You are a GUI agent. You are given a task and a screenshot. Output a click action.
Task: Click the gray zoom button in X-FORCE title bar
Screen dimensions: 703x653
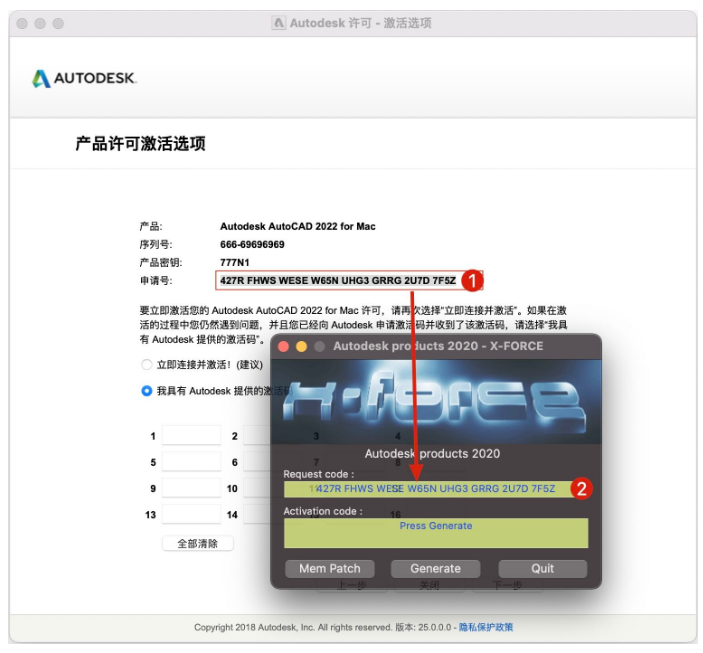tap(319, 346)
